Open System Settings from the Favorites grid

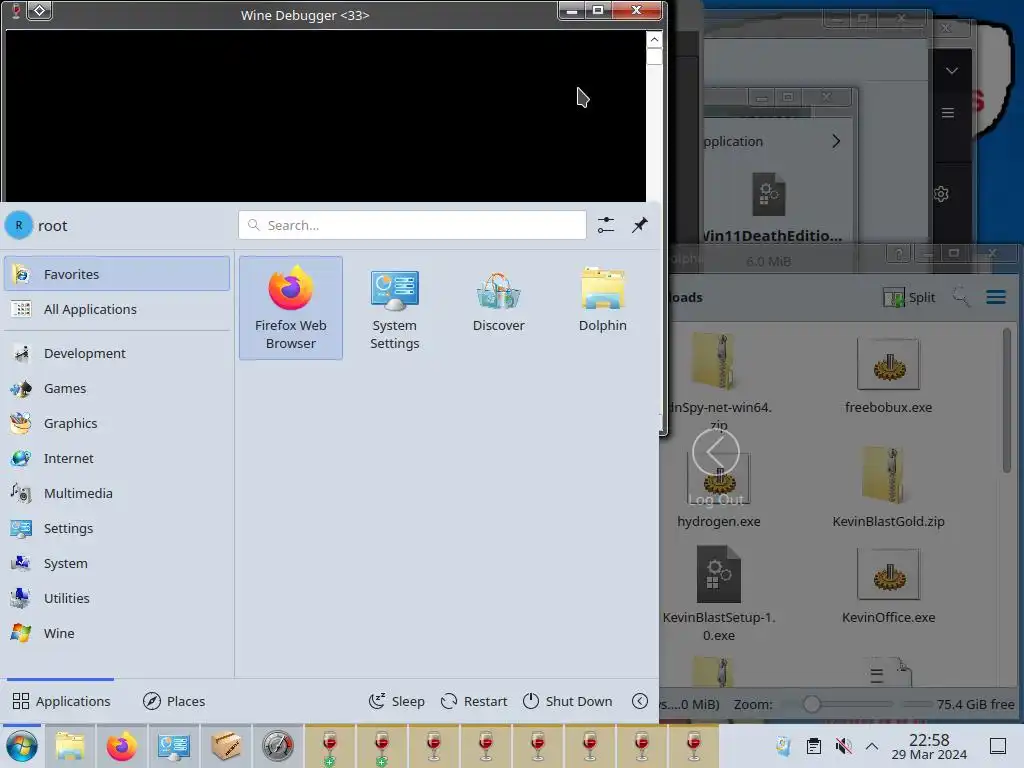tap(394, 308)
